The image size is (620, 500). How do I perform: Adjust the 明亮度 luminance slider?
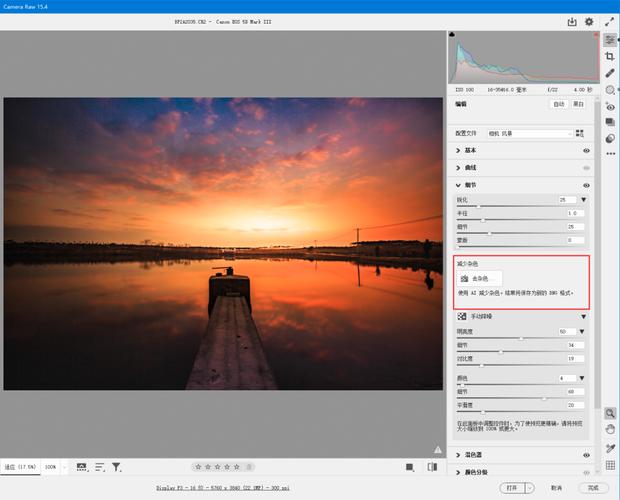coord(520,339)
